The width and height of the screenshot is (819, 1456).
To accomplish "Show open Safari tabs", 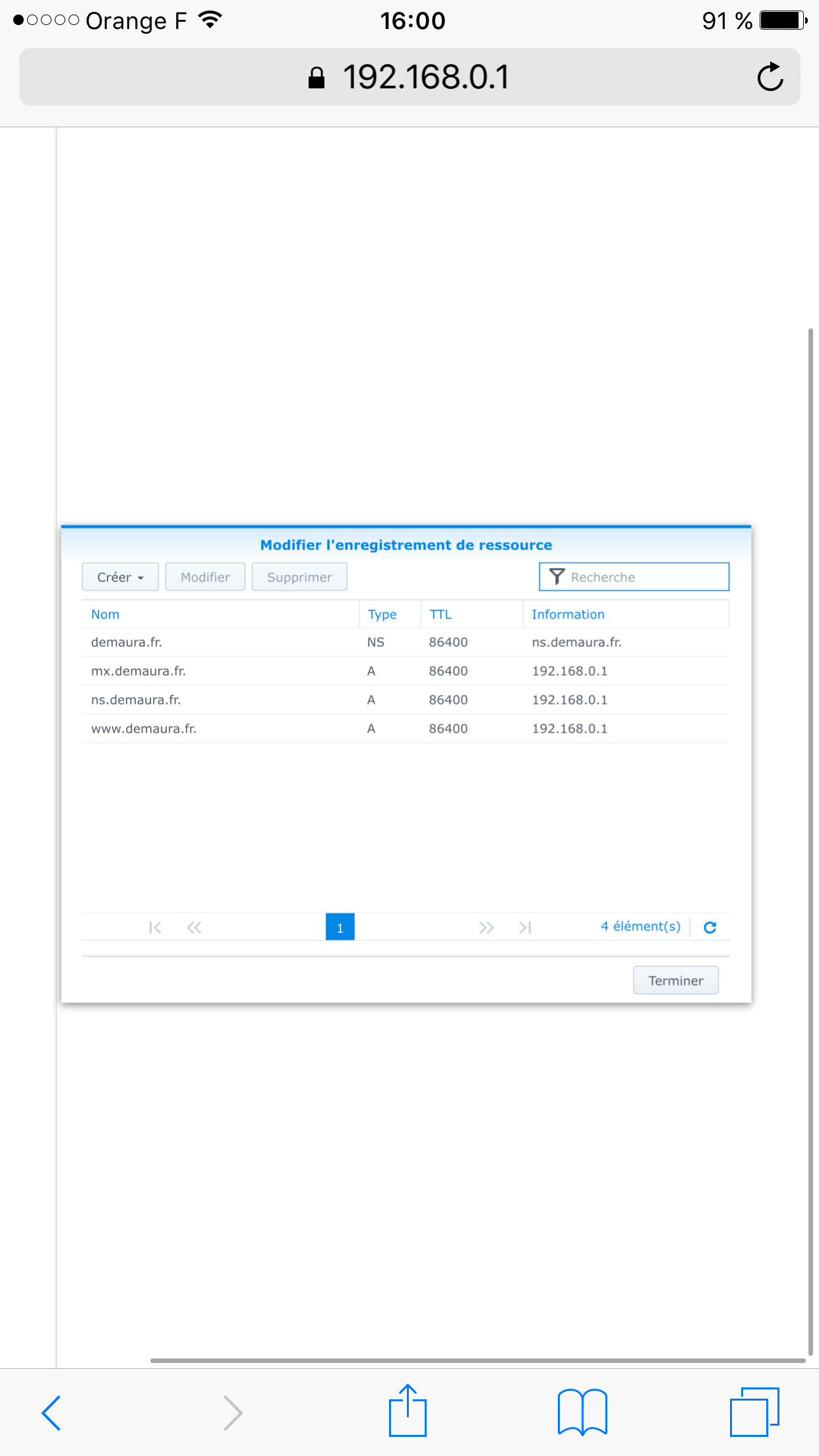I will (754, 1412).
